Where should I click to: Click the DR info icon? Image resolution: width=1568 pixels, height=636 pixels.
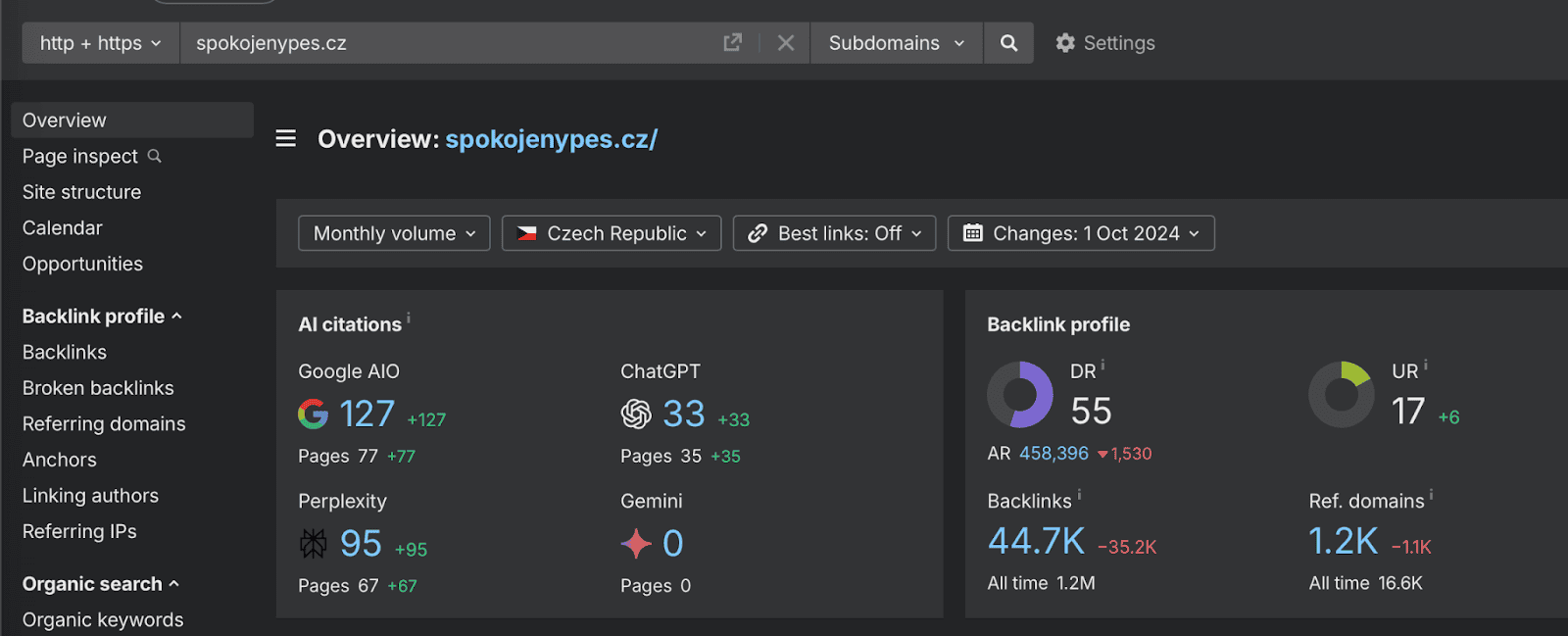(x=1102, y=366)
